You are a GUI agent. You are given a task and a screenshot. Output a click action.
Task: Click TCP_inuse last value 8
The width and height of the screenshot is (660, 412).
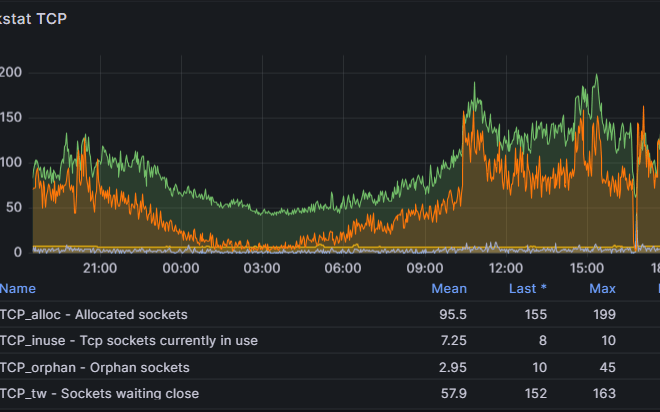coord(543,341)
